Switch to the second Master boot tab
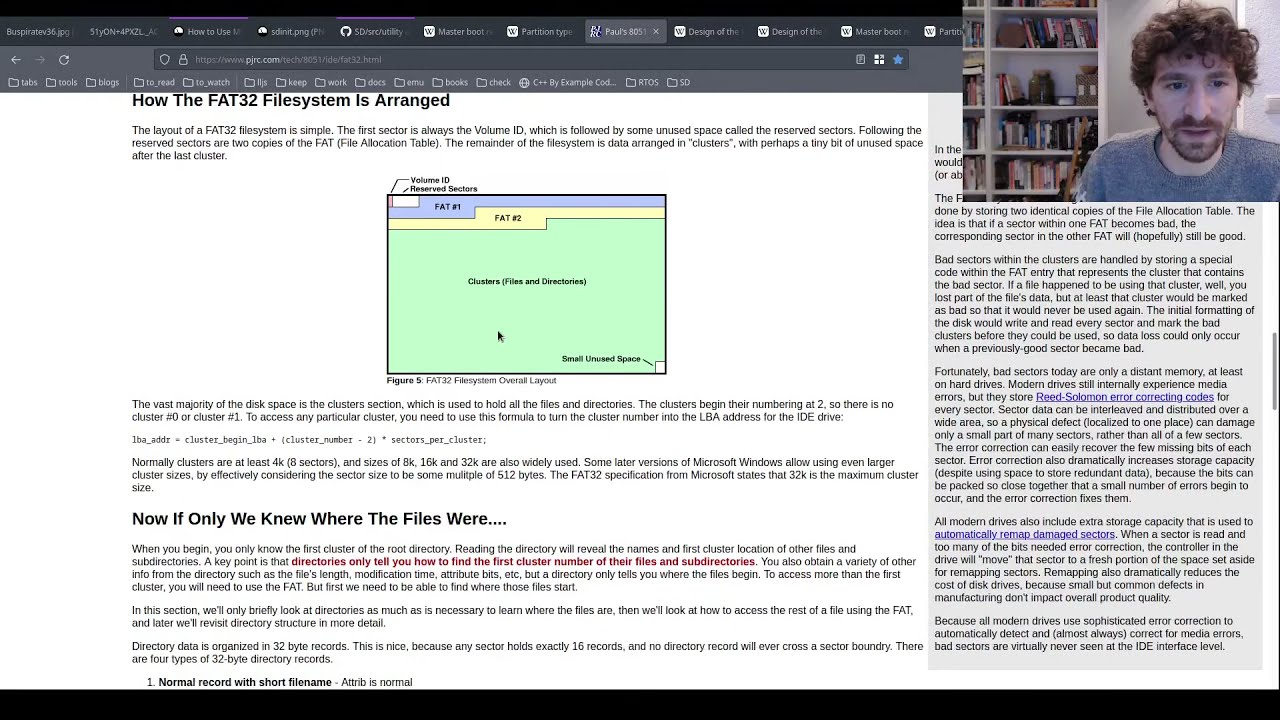The height and width of the screenshot is (720, 1280). (x=874, y=32)
